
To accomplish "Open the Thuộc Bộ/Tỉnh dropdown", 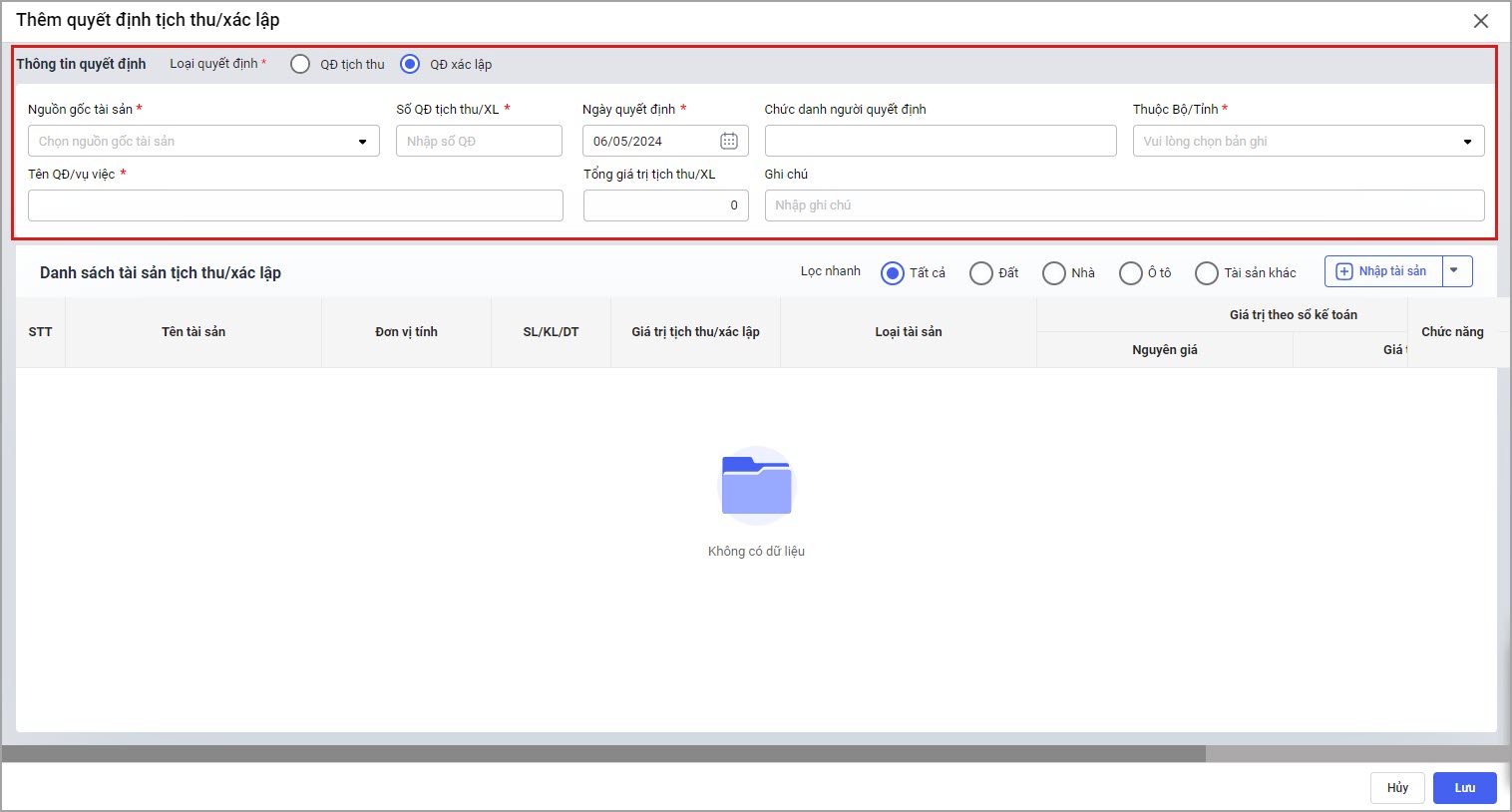I will click(1309, 141).
